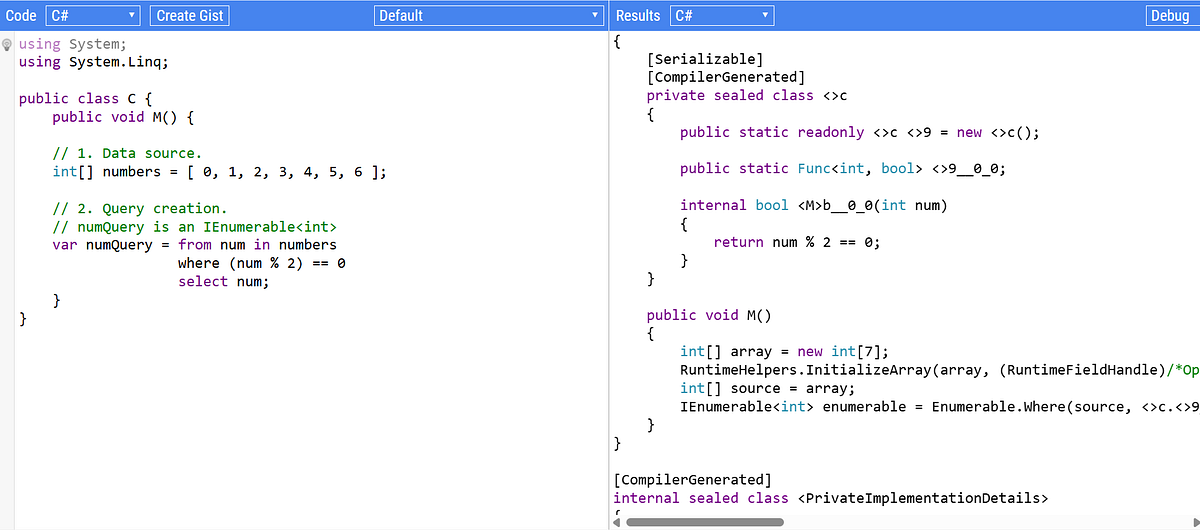Click the lightbulb quick-action icon beside the first line
The height and width of the screenshot is (530, 1200).
pos(7,45)
